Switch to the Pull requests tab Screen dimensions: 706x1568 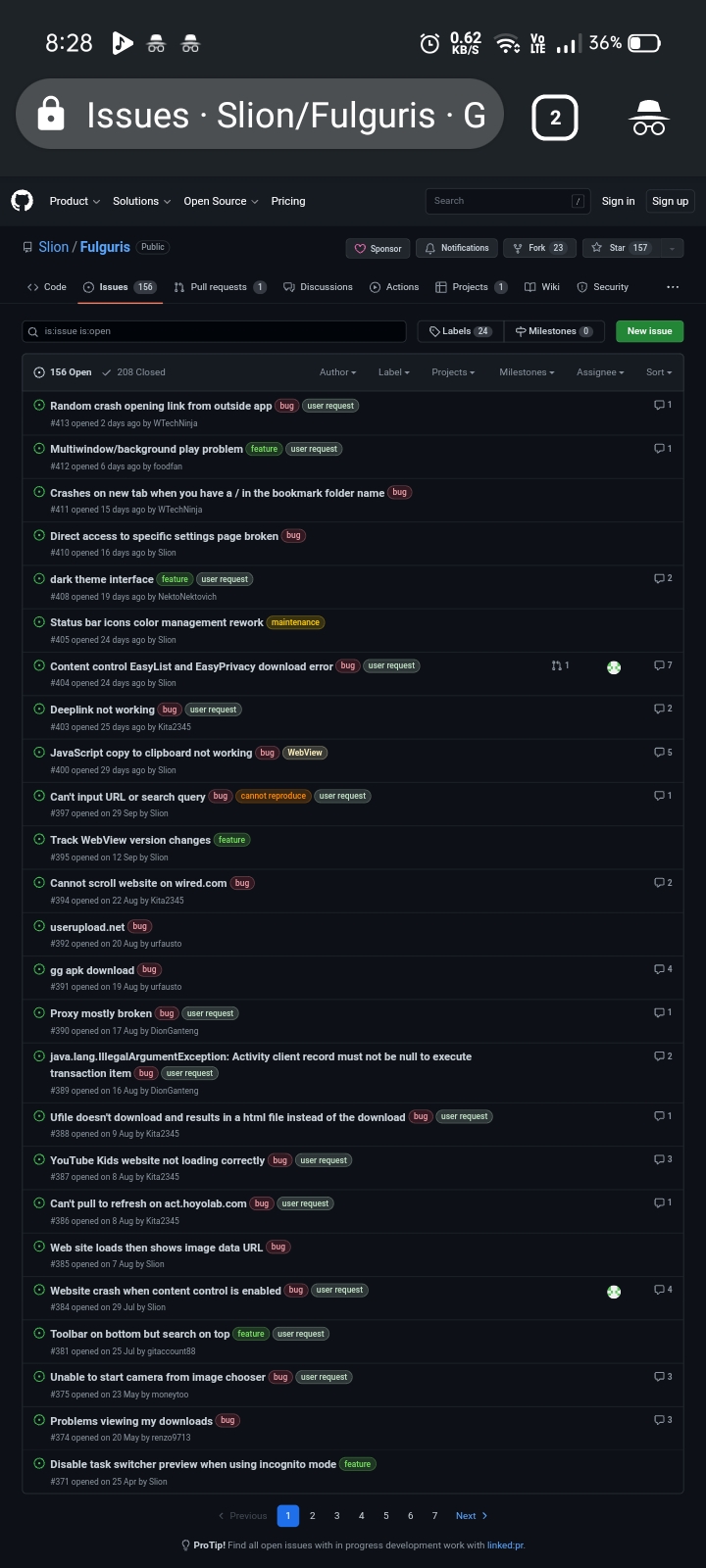(220, 287)
